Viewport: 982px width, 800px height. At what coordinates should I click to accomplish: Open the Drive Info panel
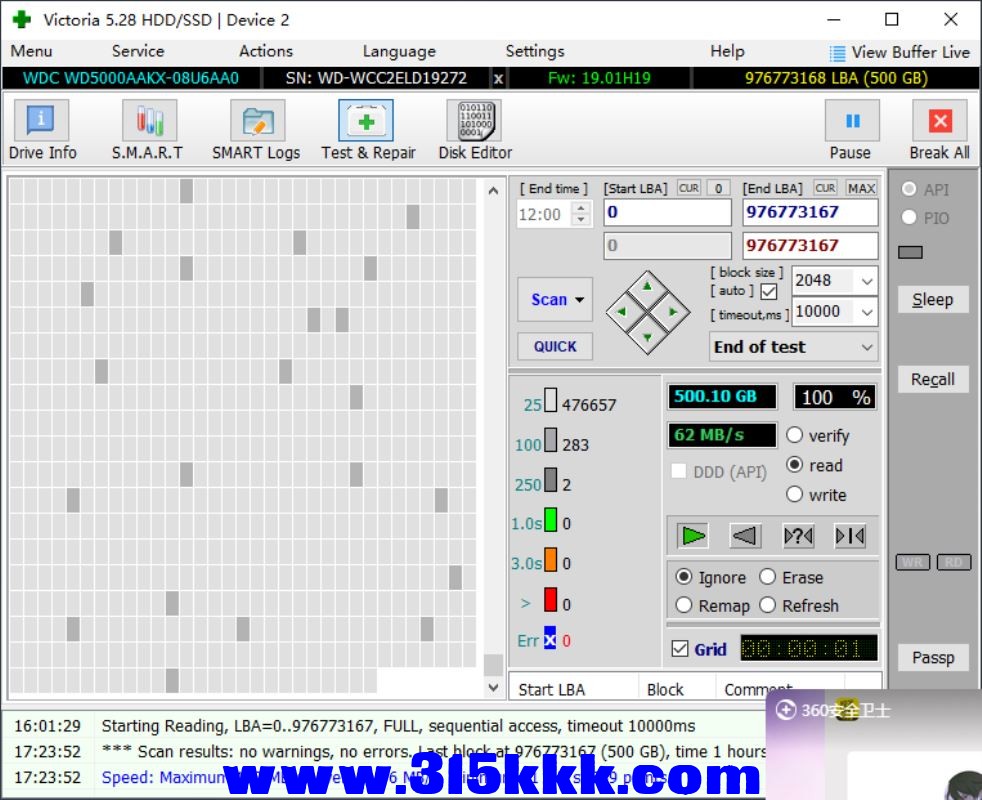click(42, 130)
